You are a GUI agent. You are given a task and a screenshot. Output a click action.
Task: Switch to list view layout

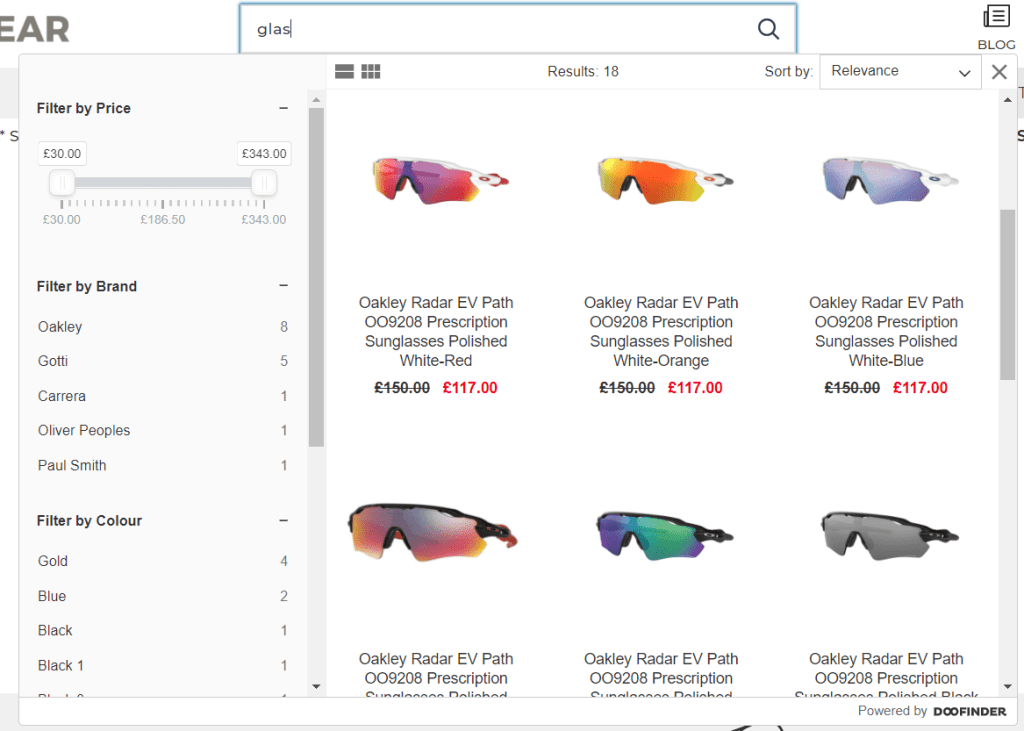(344, 72)
